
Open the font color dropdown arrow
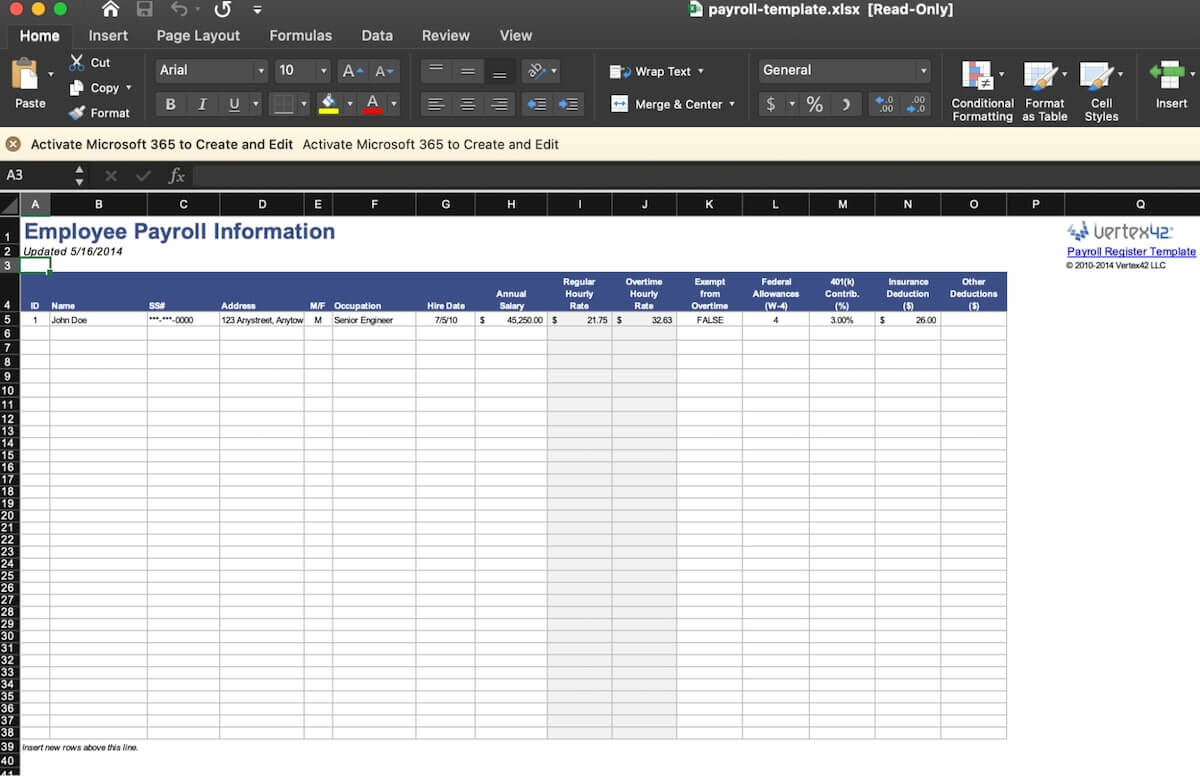(x=394, y=104)
